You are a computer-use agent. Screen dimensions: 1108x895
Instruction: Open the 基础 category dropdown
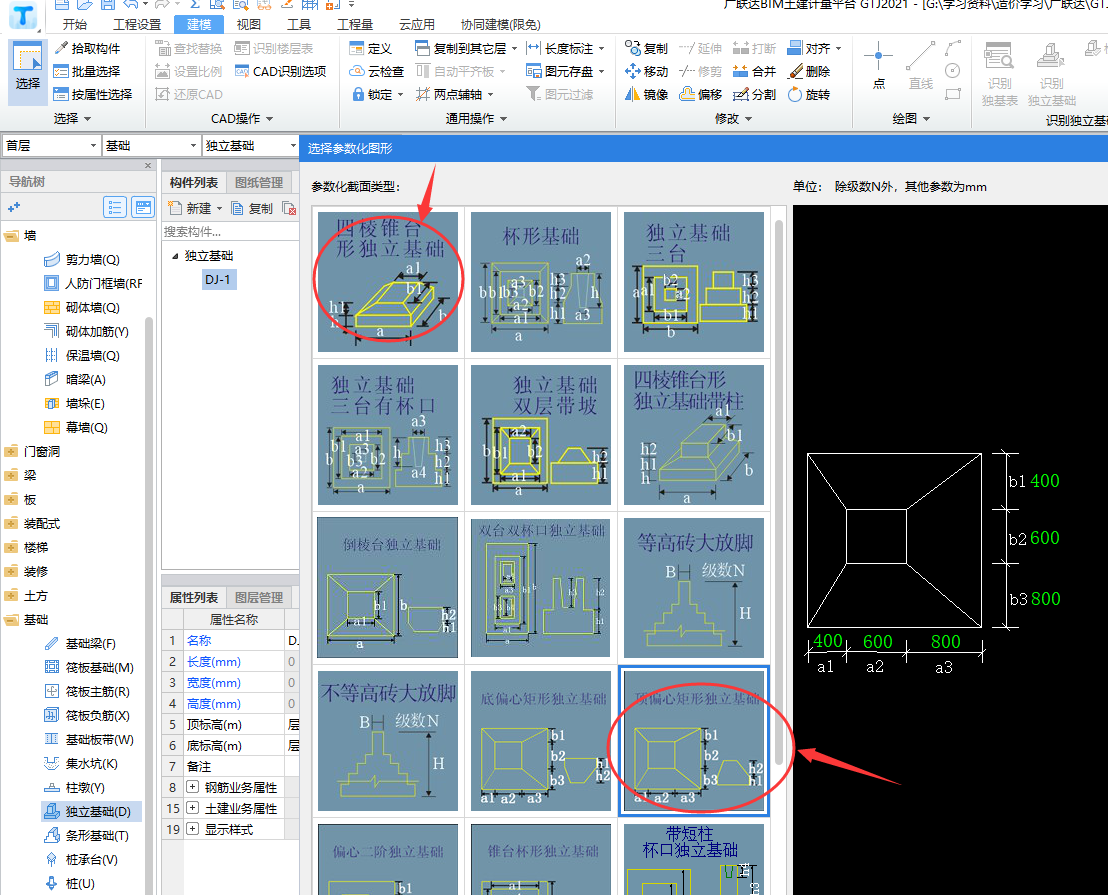[x=151, y=146]
